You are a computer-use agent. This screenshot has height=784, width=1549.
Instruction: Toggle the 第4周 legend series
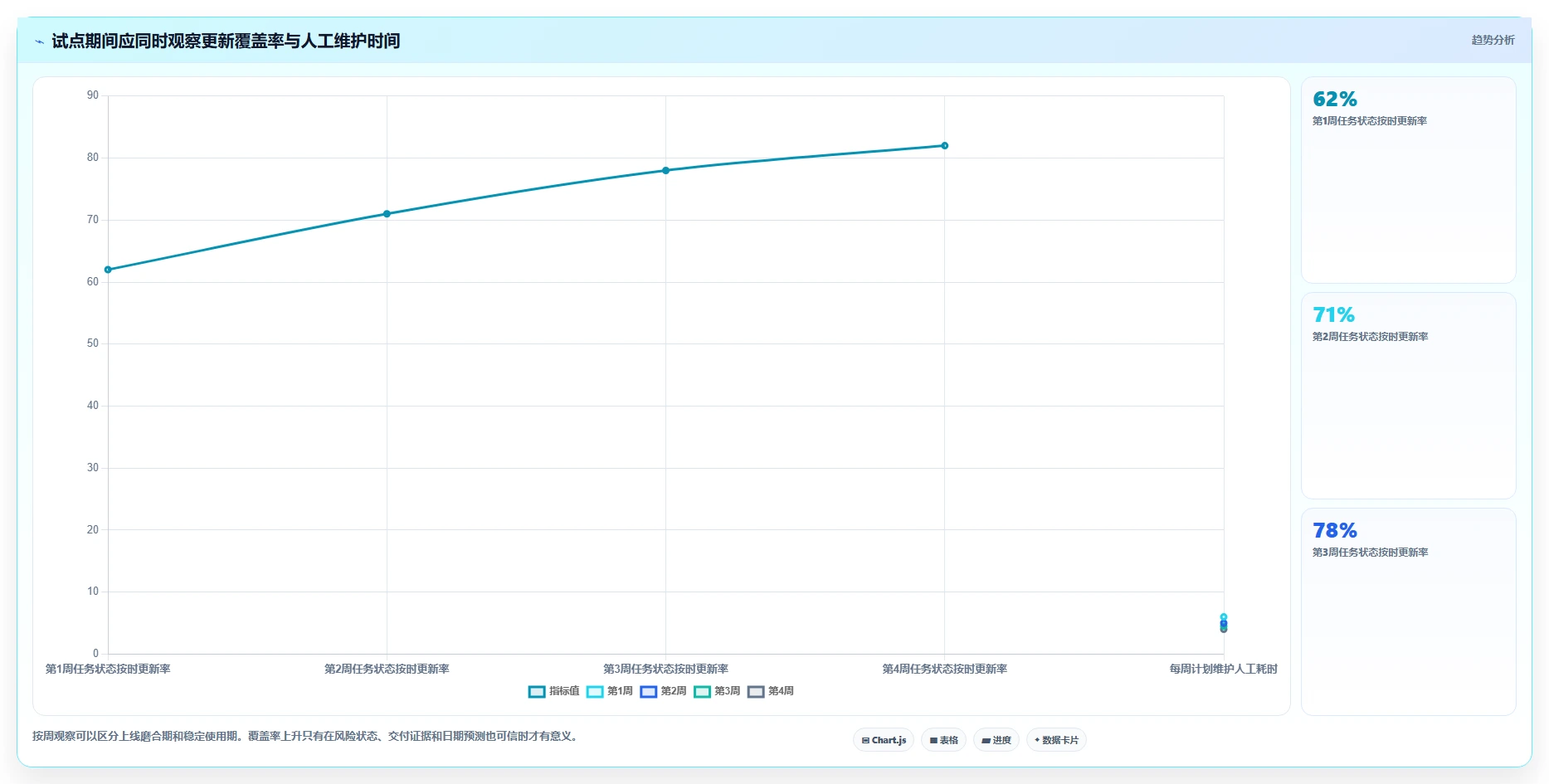tap(770, 691)
